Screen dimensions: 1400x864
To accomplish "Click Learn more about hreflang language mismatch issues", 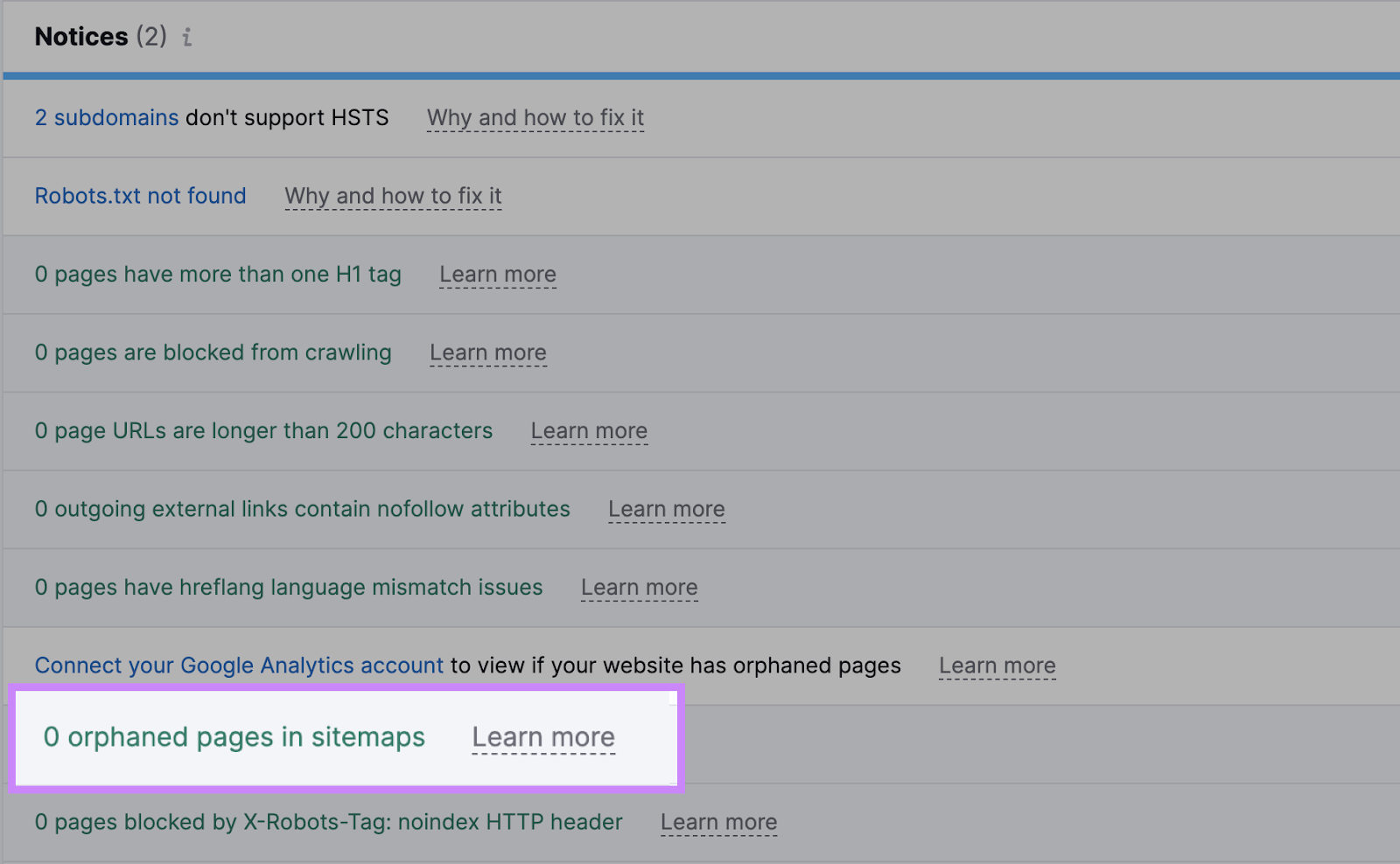I will coord(639,587).
